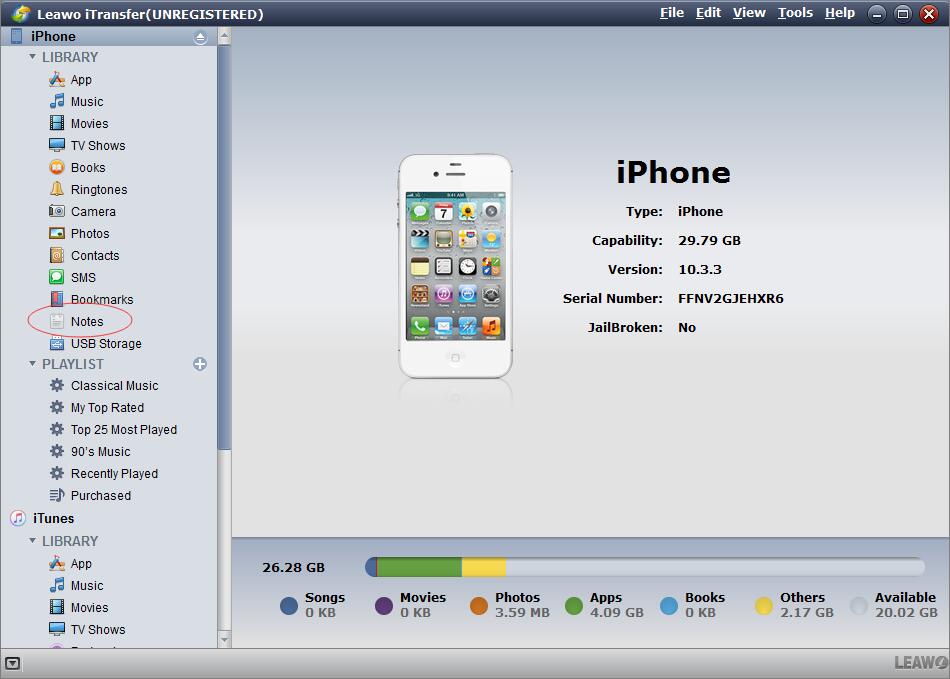Open the Edit menu
This screenshot has width=950, height=679.
708,13
